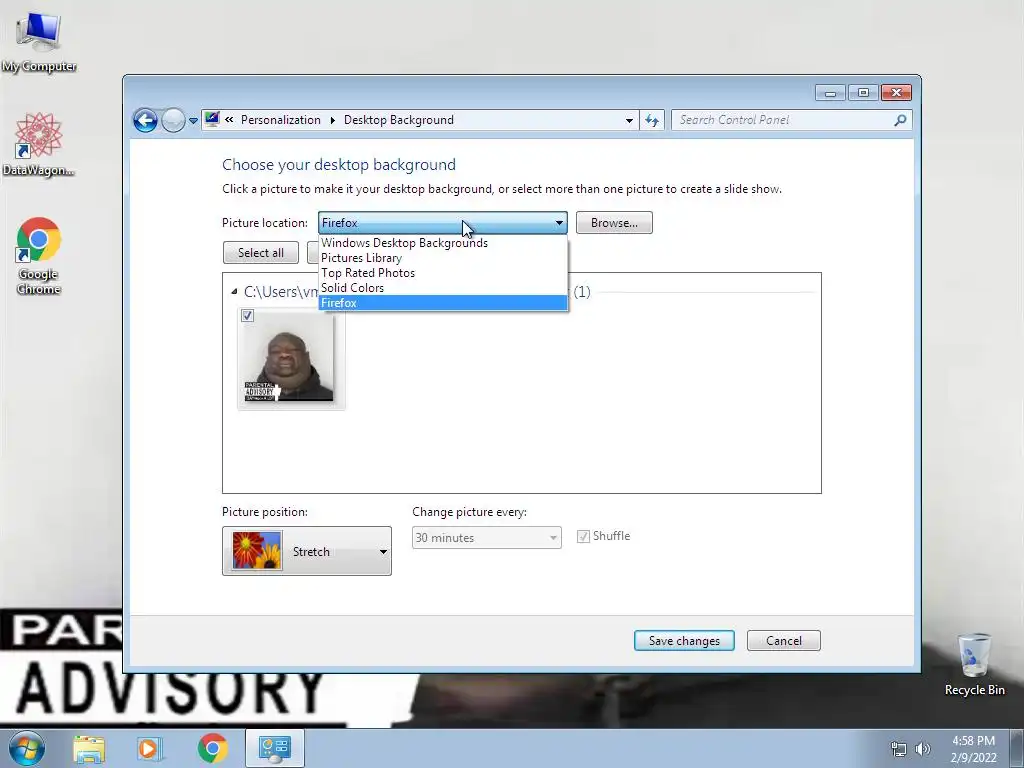This screenshot has height=768, width=1024.
Task: Collapse the C:\Users folder group triangle
Action: 234,292
